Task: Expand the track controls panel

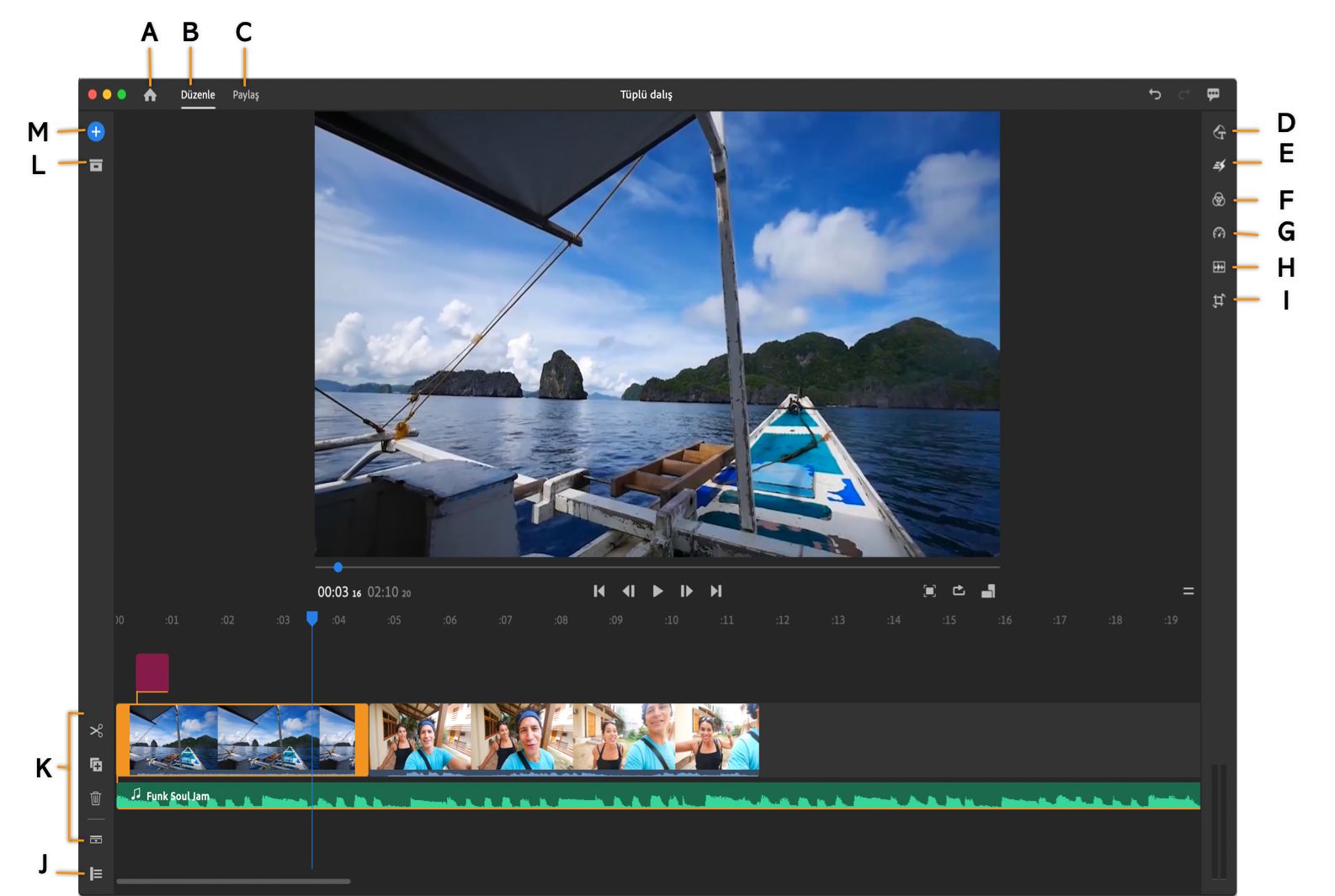Action: pyautogui.click(x=96, y=874)
